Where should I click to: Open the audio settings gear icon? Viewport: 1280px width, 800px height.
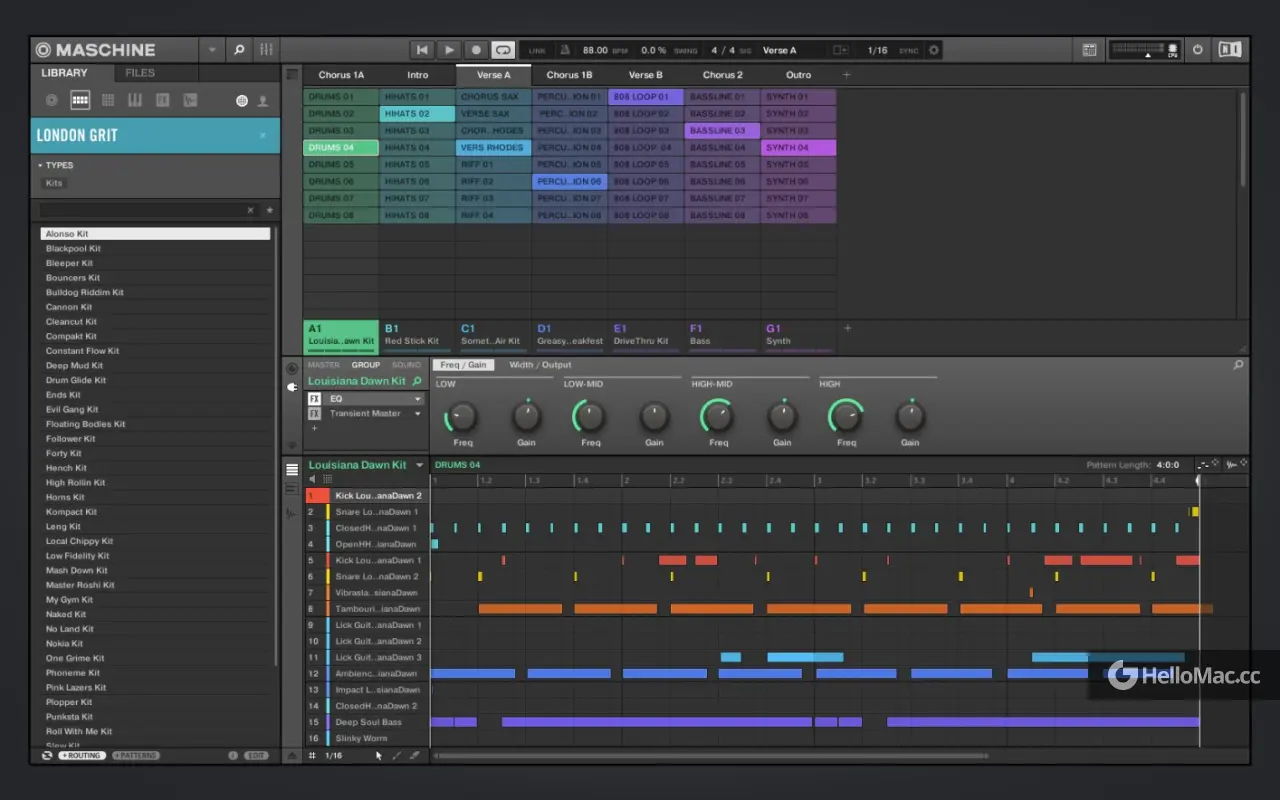pyautogui.click(x=934, y=50)
